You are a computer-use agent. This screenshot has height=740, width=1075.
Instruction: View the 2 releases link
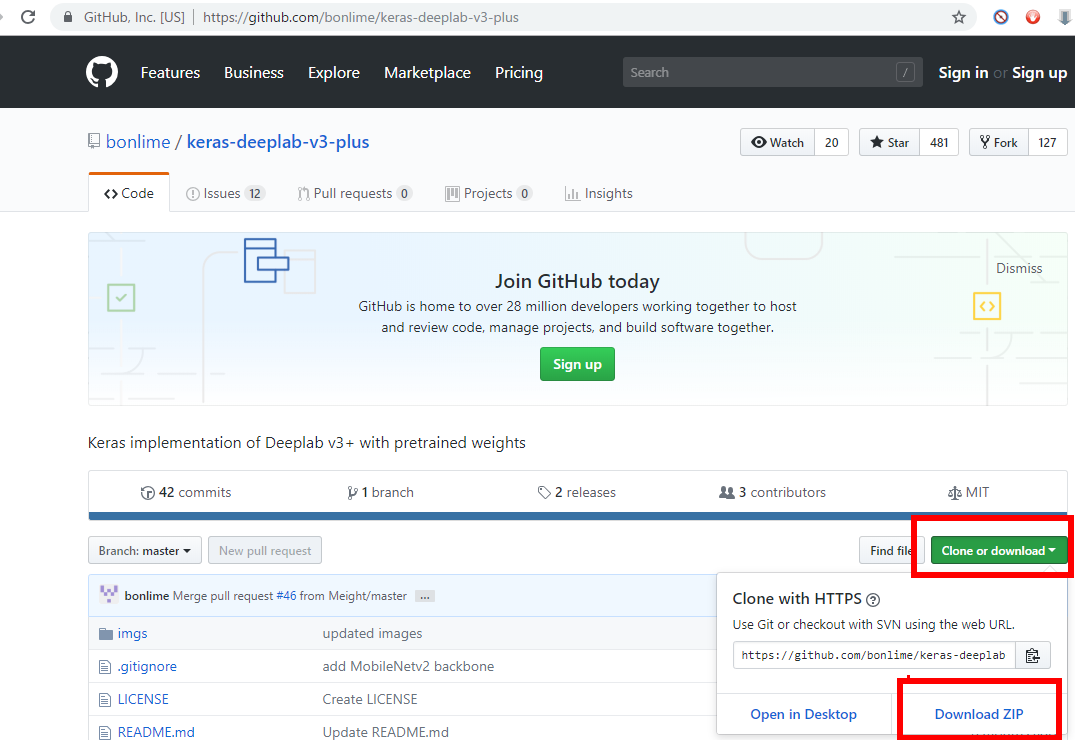pyautogui.click(x=577, y=492)
